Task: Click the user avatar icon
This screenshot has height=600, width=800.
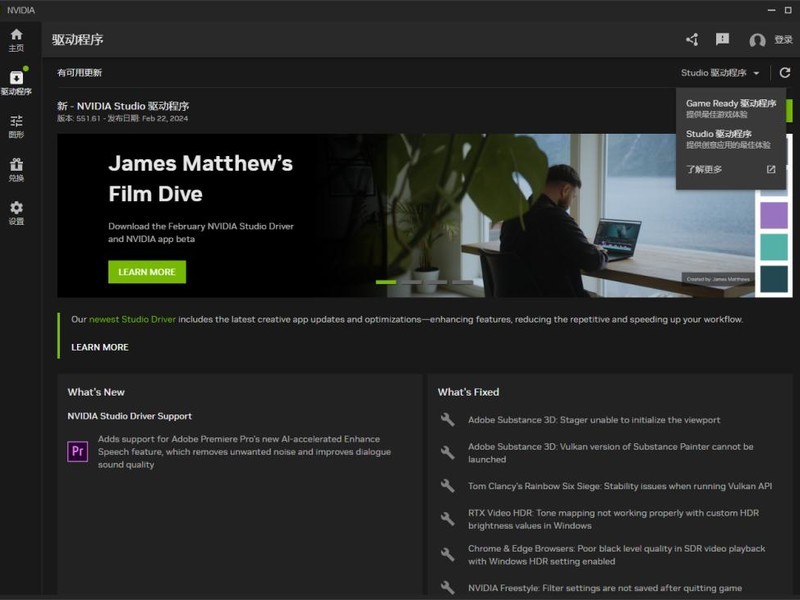Action: (x=757, y=40)
